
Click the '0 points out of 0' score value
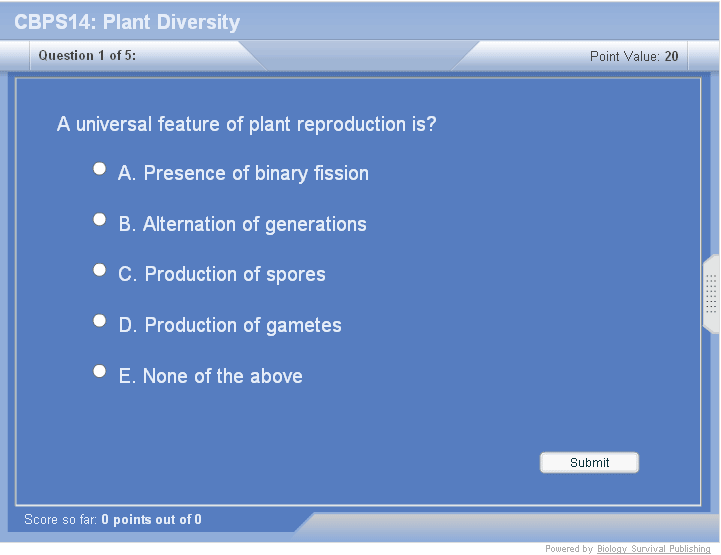coord(151,520)
